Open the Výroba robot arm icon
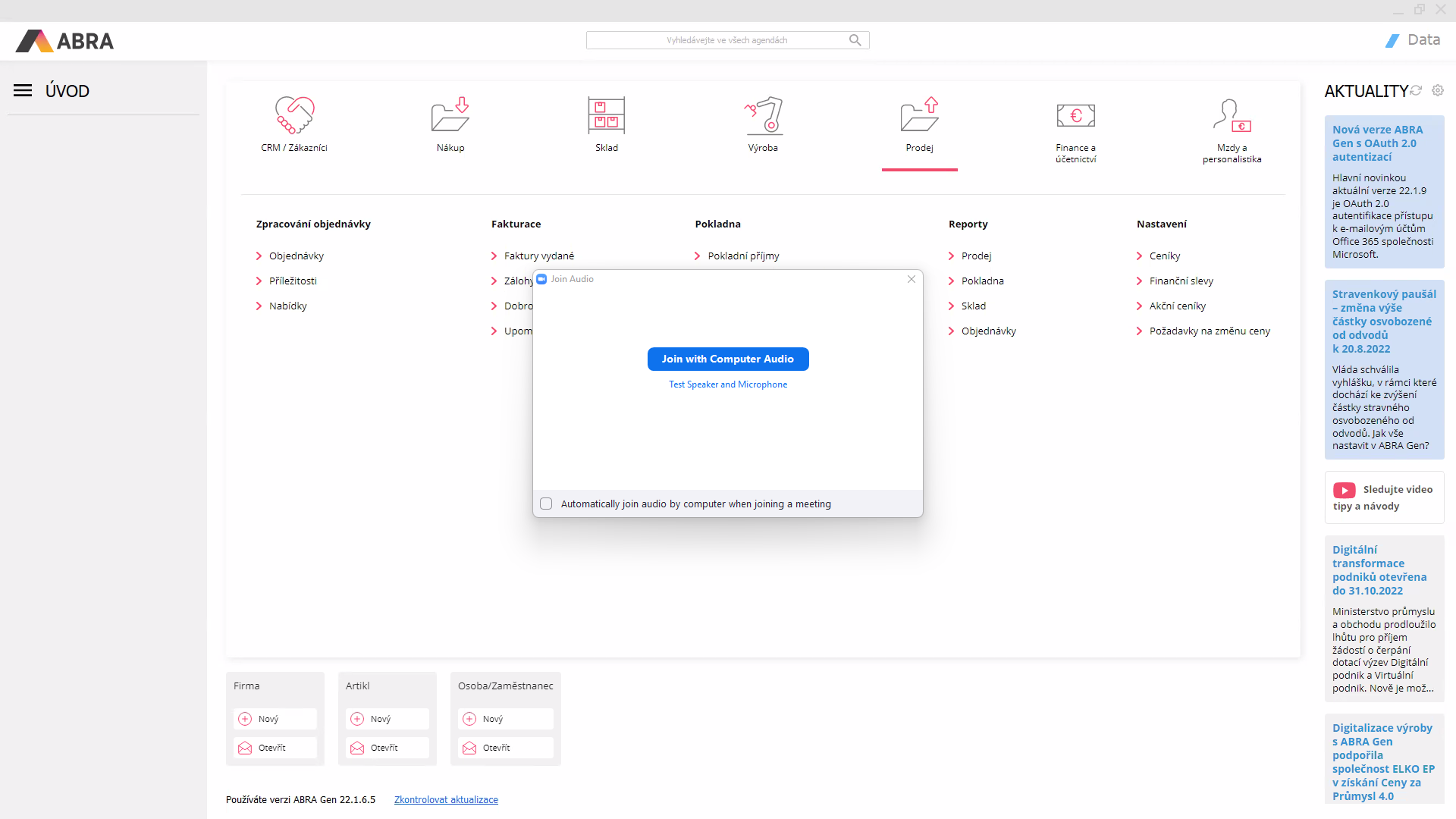The height and width of the screenshot is (819, 1456). (x=763, y=116)
